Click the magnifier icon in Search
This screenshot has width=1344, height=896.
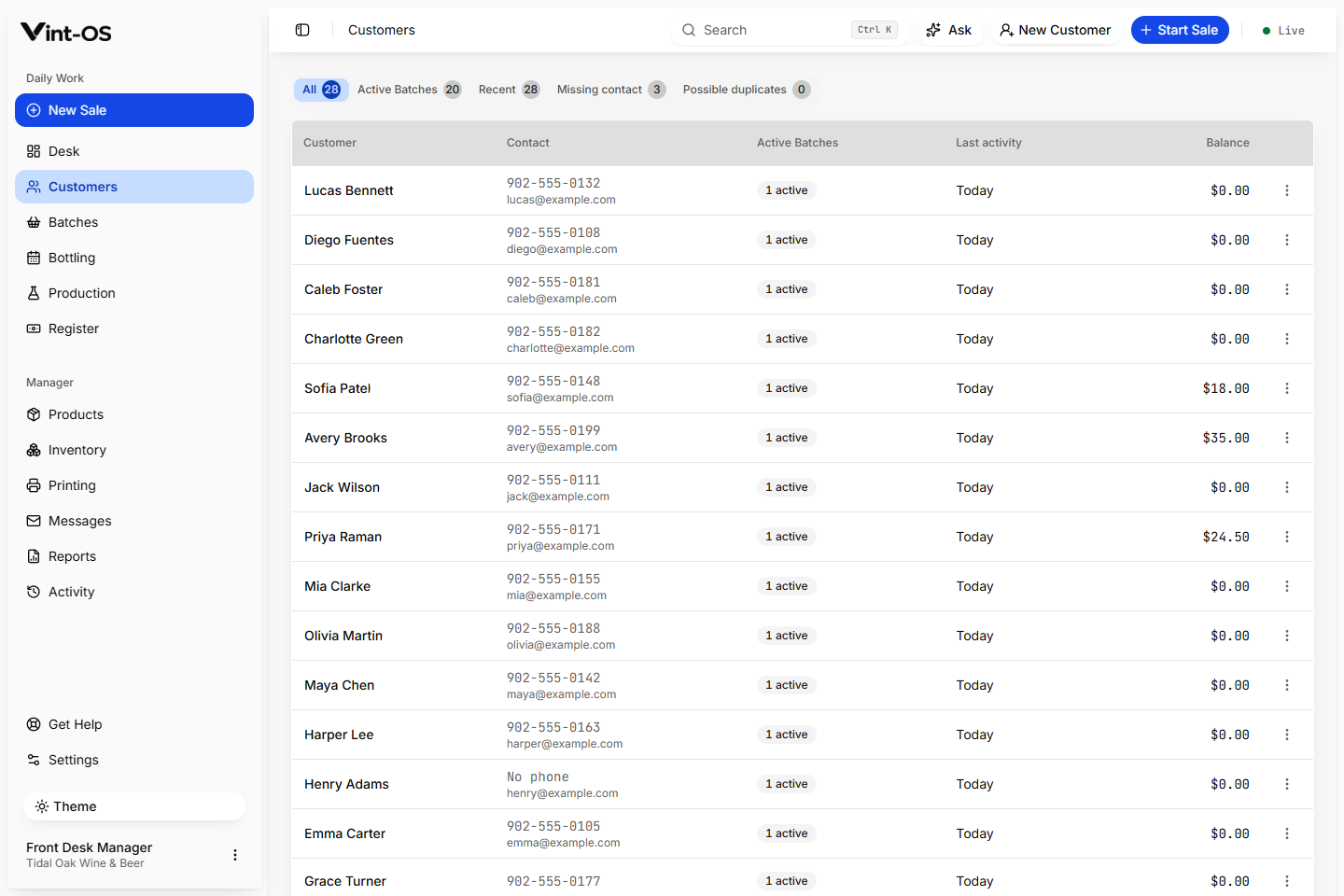(689, 30)
